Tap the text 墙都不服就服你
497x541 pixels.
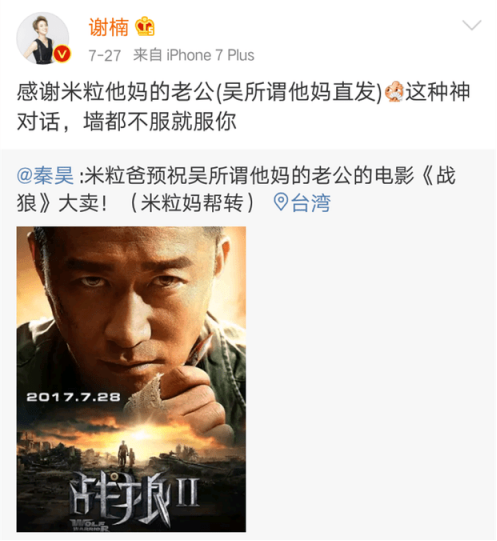(160, 122)
